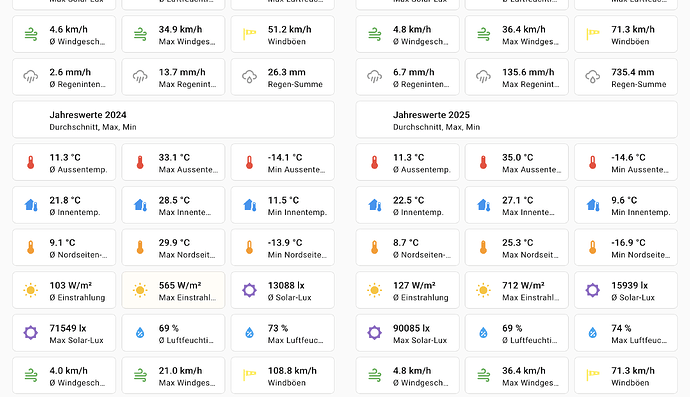Image resolution: width=690 pixels, height=397 pixels.
Task: Click the rain cloud icon beside 6.7 mm/h
Action: (374, 77)
